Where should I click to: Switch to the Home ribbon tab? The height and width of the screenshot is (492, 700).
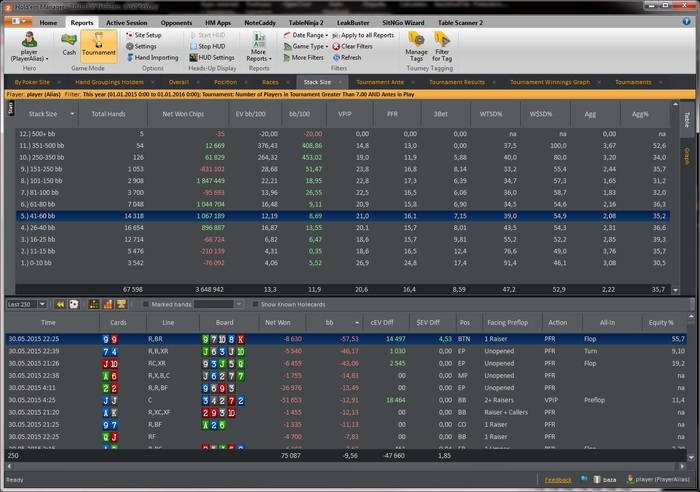48,23
